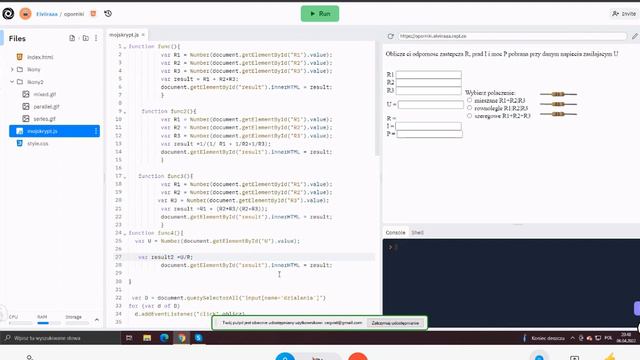Image resolution: width=640 pixels, height=360 pixels.
Task: Click the Elviraaa username link
Action: coord(47,14)
